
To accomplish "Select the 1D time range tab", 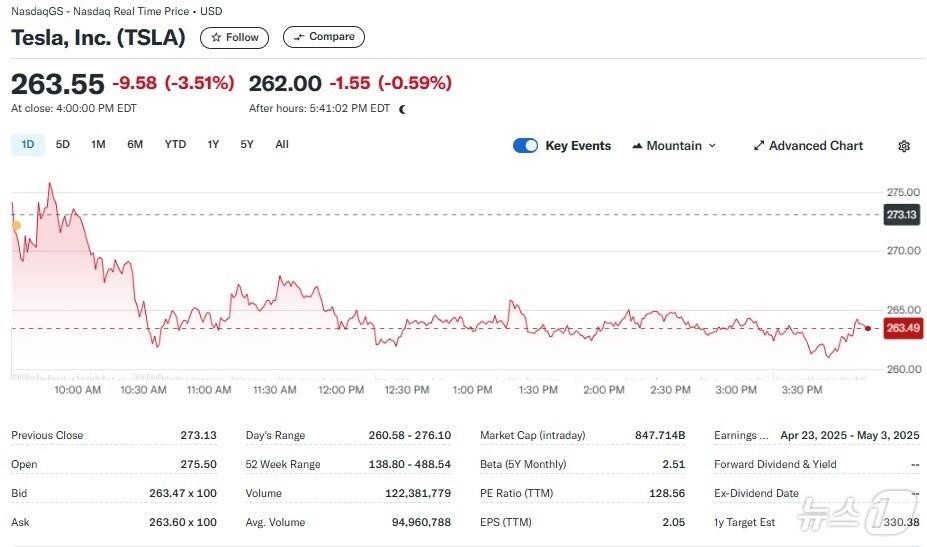I will (x=28, y=145).
